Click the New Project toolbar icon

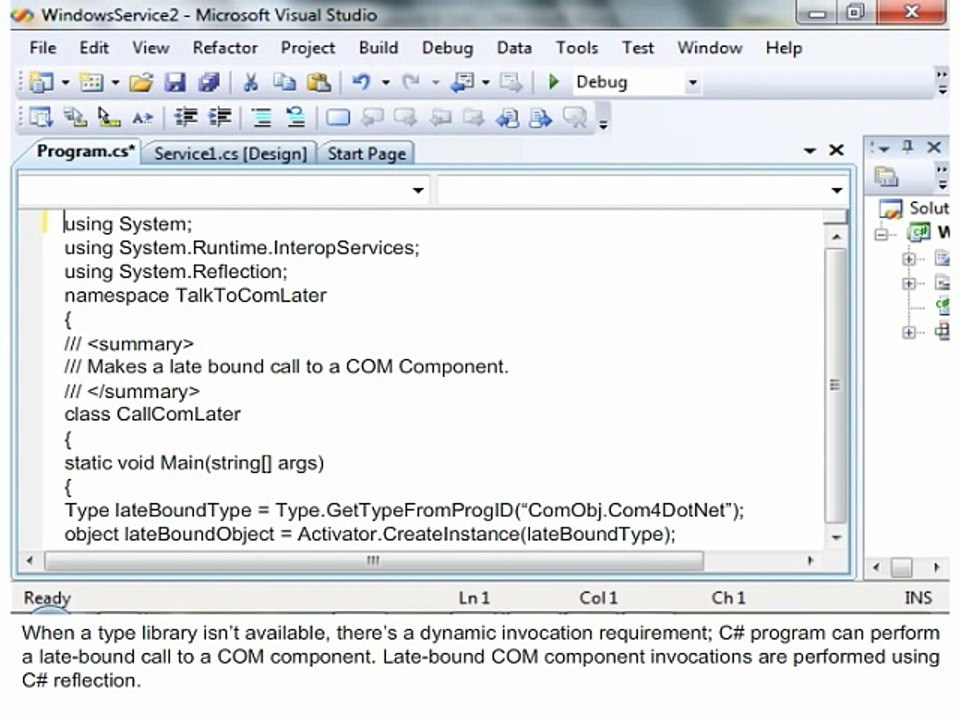pos(41,82)
